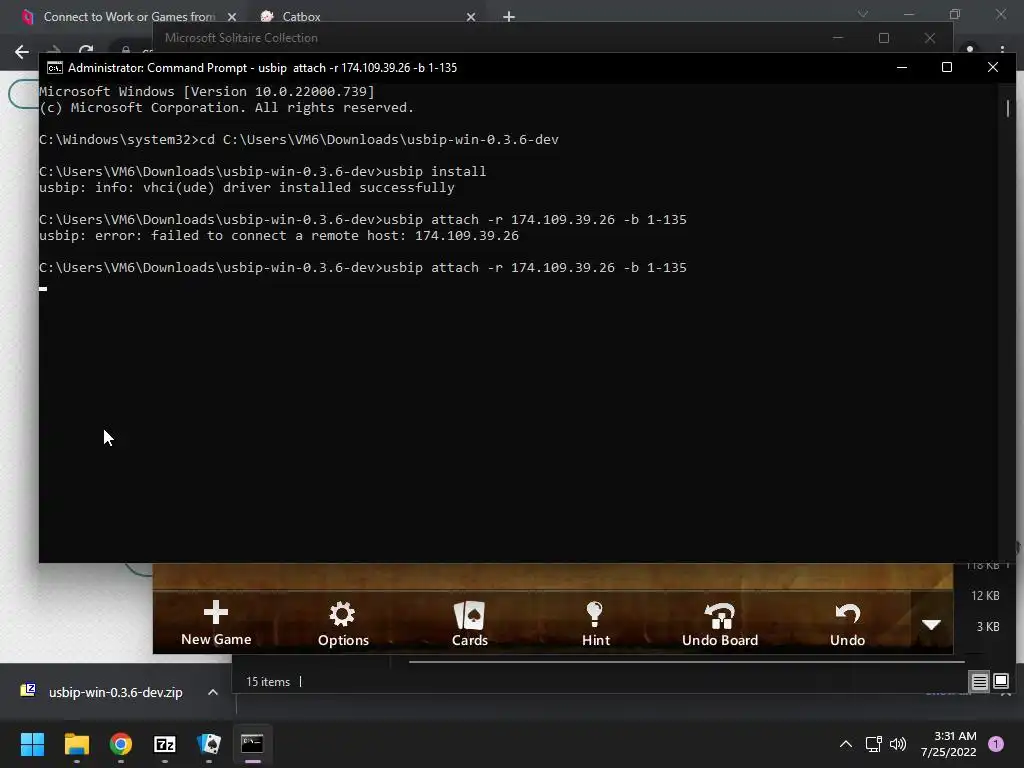The width and height of the screenshot is (1024, 768).
Task: Open Solitaire Options gear
Action: (x=343, y=624)
